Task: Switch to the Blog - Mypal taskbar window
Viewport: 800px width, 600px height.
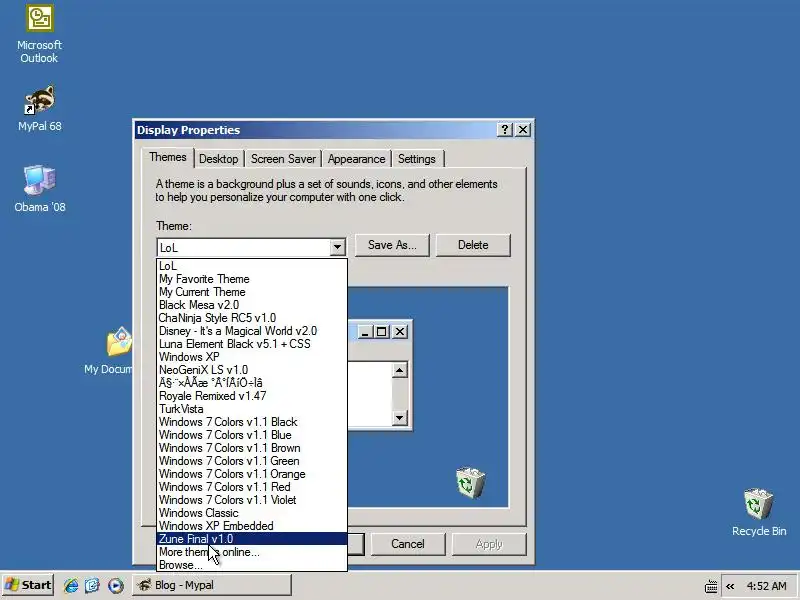Action: 212,585
